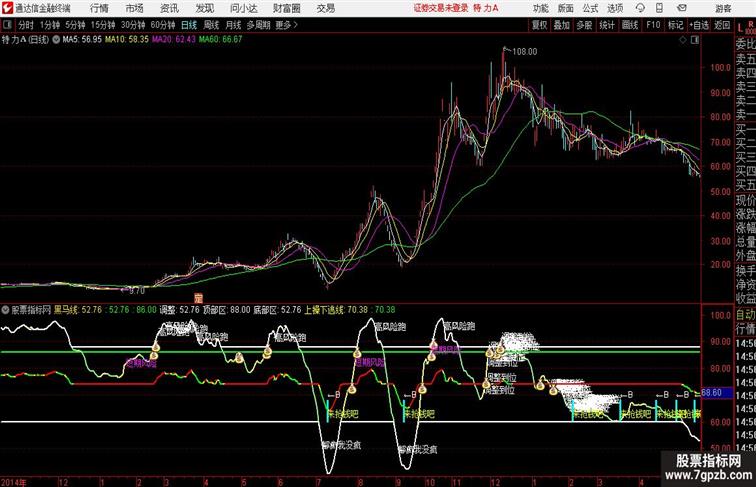Screen dimensions: 756x487
Task: Switch to 5分钟 period
Action: click(75, 25)
